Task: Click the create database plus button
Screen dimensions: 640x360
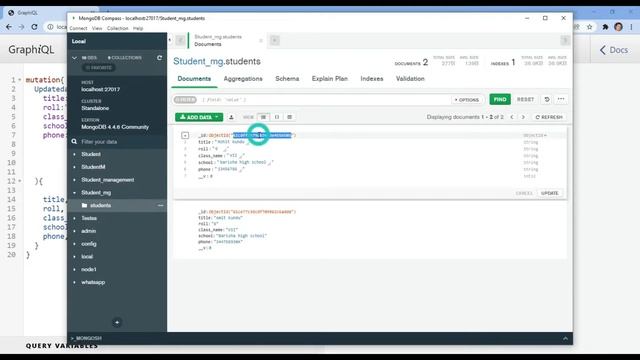Action: (x=117, y=322)
